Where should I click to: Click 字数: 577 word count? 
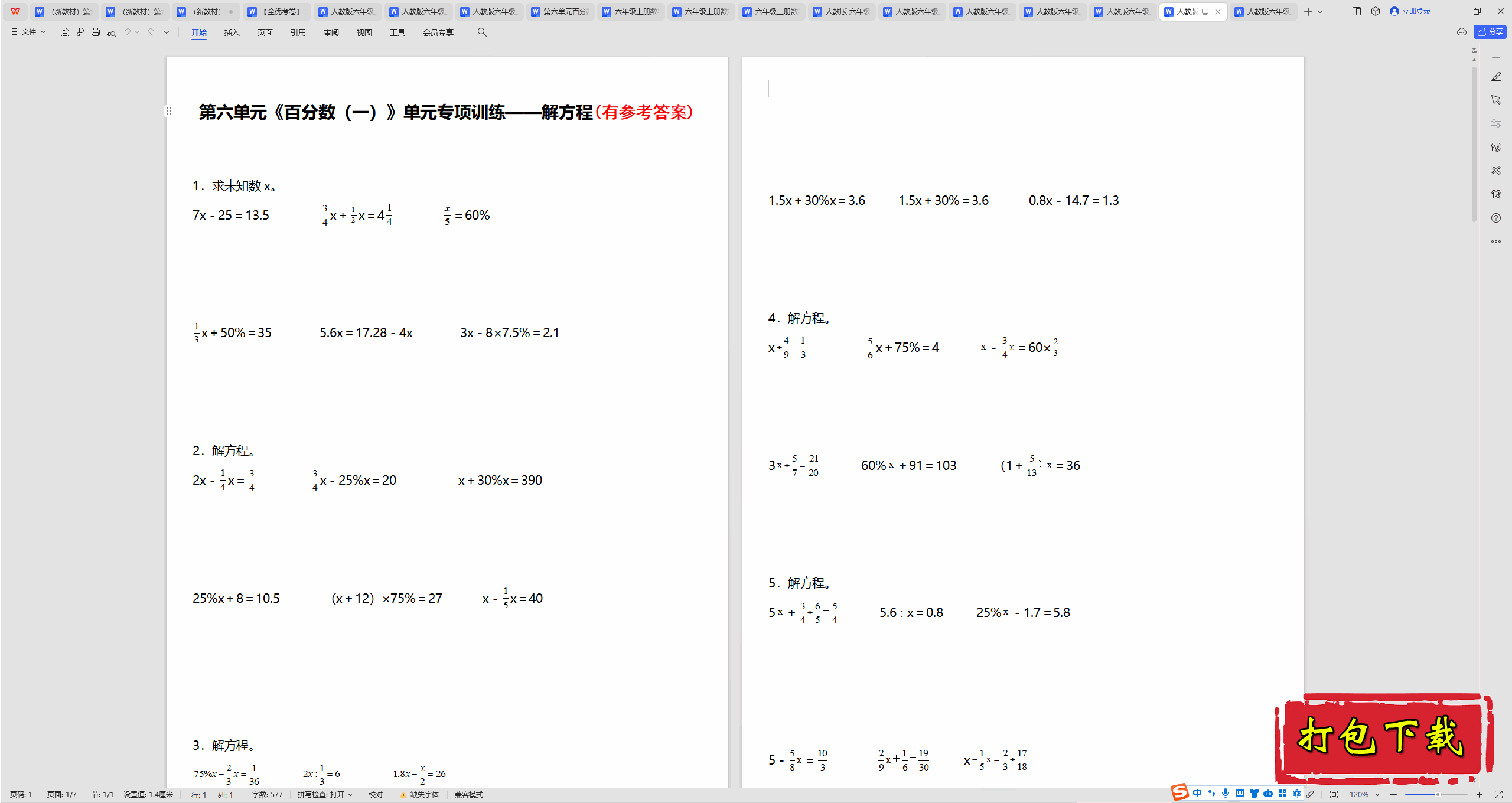268,795
